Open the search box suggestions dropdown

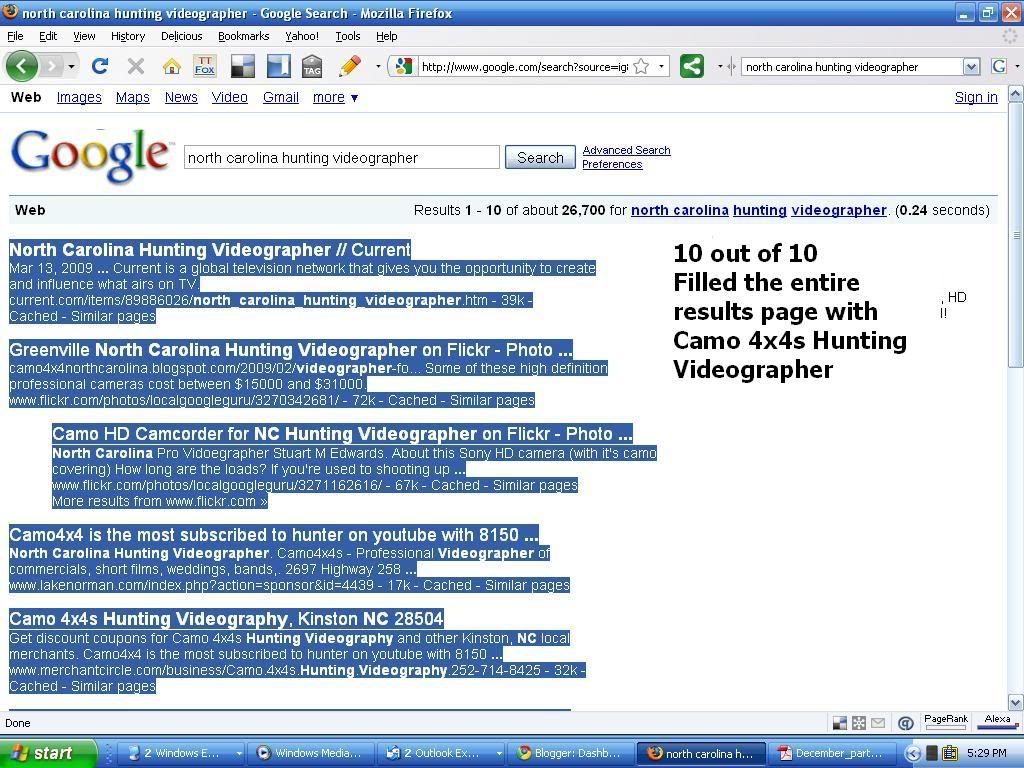[x=972, y=67]
